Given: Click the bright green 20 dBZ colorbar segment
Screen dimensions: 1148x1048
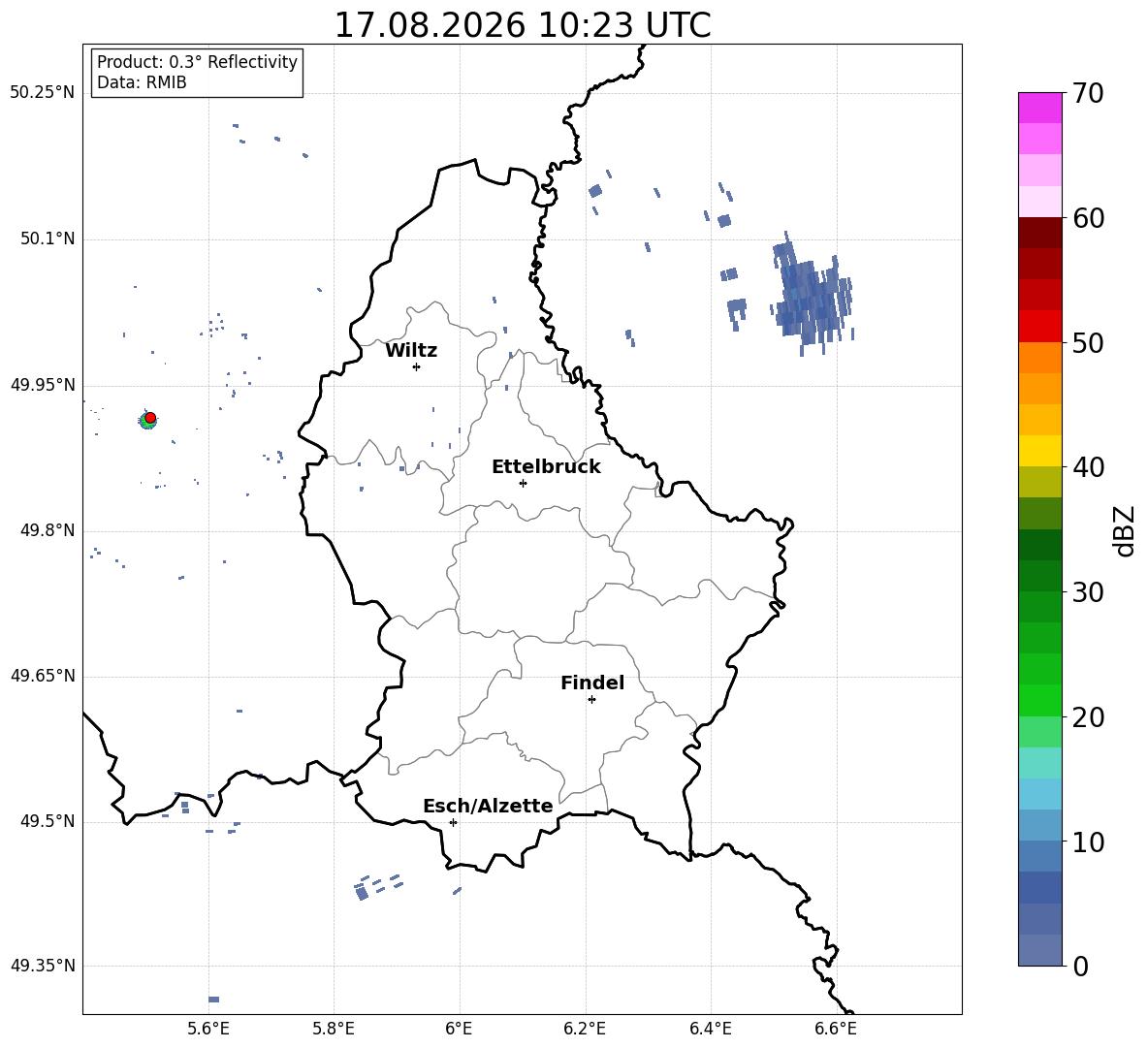Looking at the screenshot, I should tap(1039, 700).
